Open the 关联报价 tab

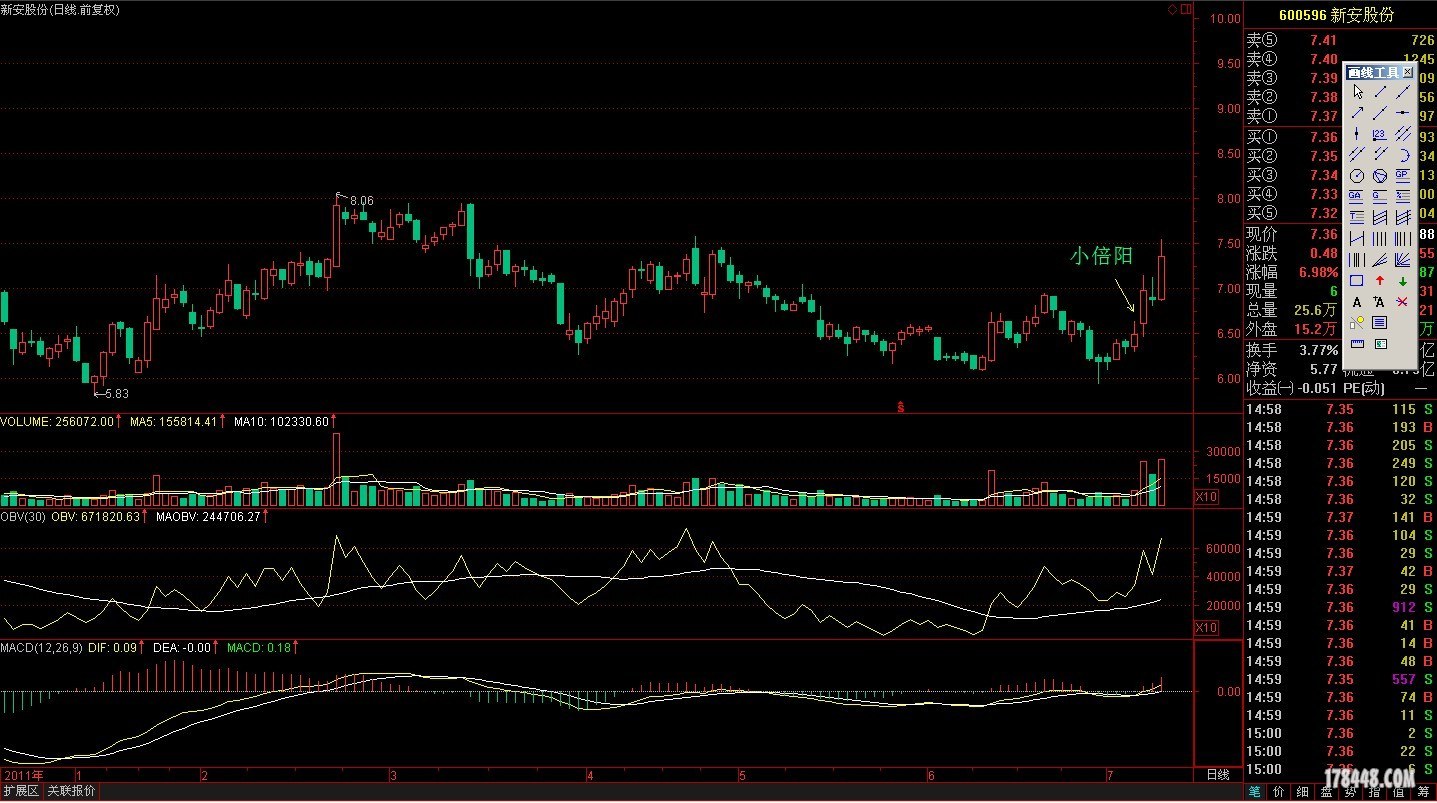point(72,791)
